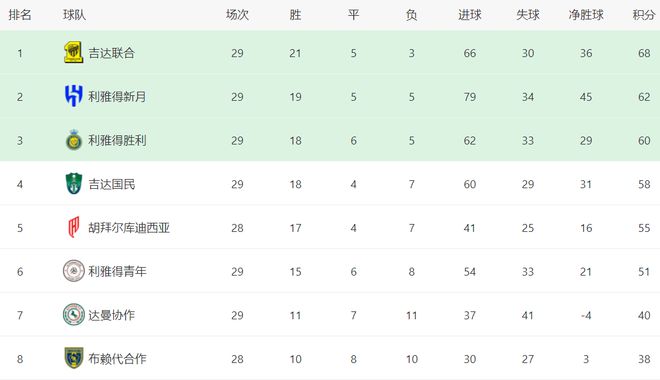Image resolution: width=660 pixels, height=380 pixels.
Task: Click the 利雅得胜利 team name
Action: [117, 141]
